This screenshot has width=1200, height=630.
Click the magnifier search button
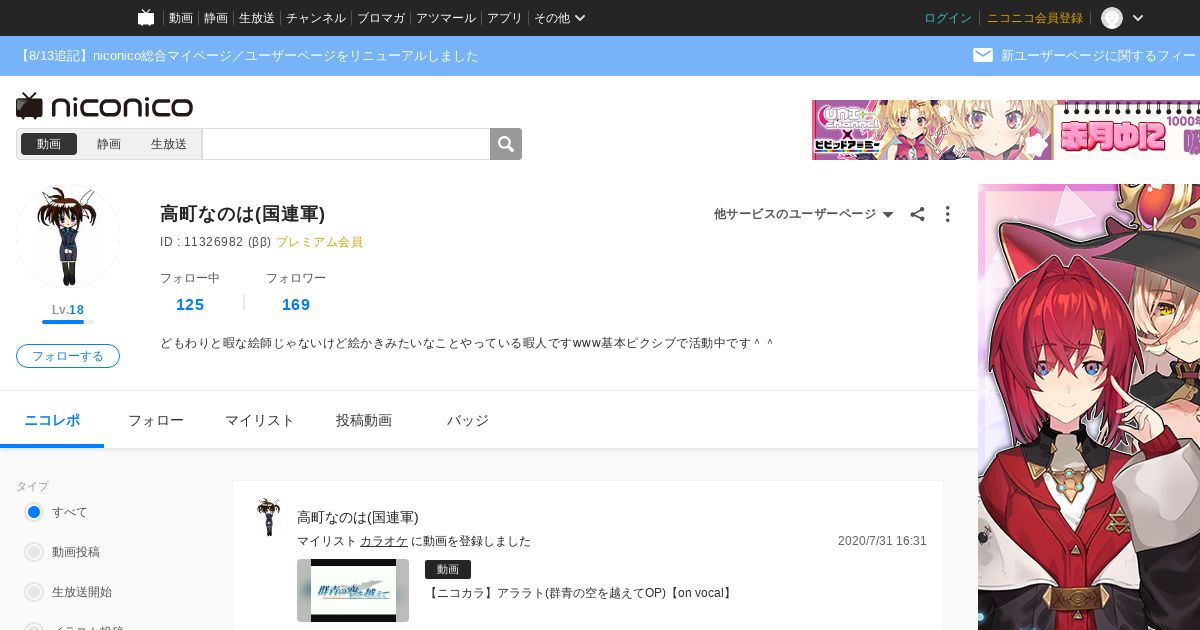tap(506, 144)
